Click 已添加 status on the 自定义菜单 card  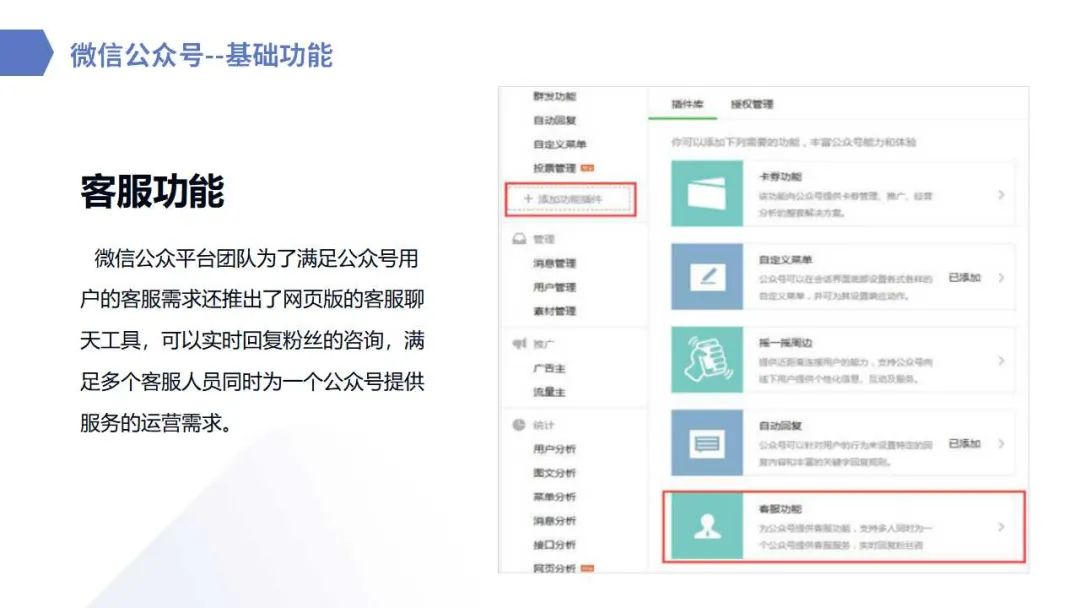point(964,277)
